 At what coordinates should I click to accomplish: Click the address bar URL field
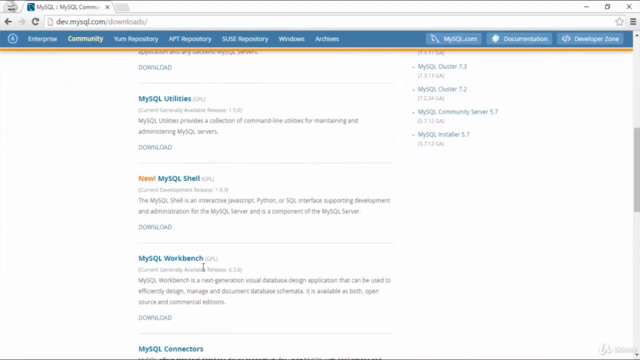(331, 22)
